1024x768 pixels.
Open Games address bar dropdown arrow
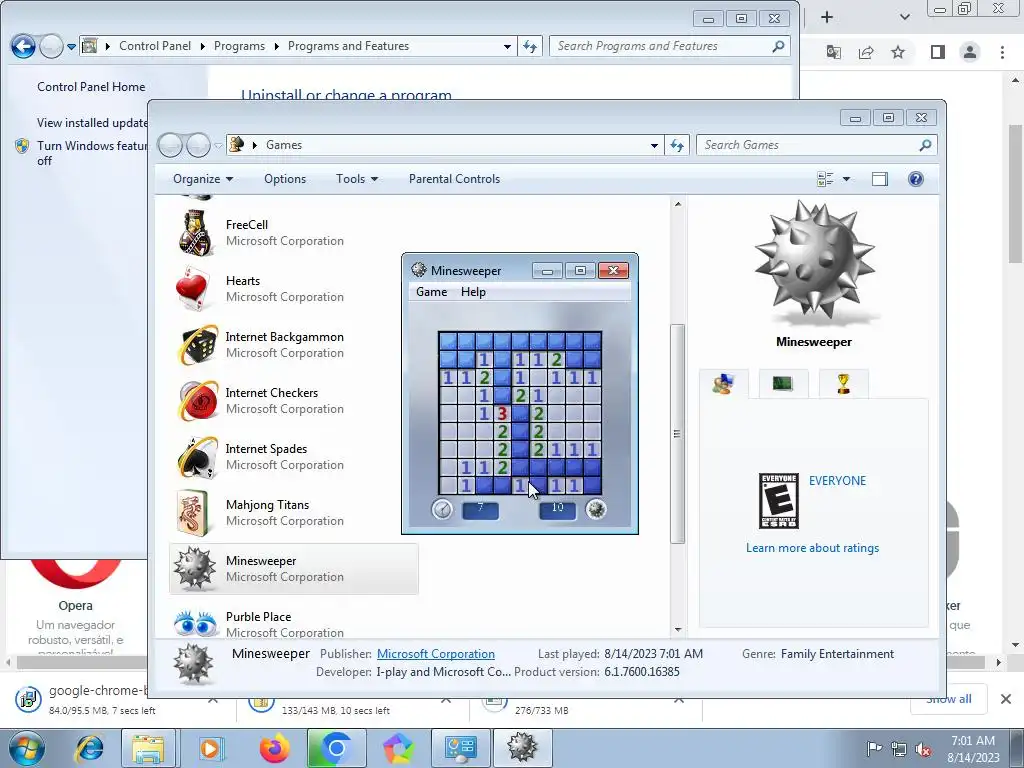(654, 145)
